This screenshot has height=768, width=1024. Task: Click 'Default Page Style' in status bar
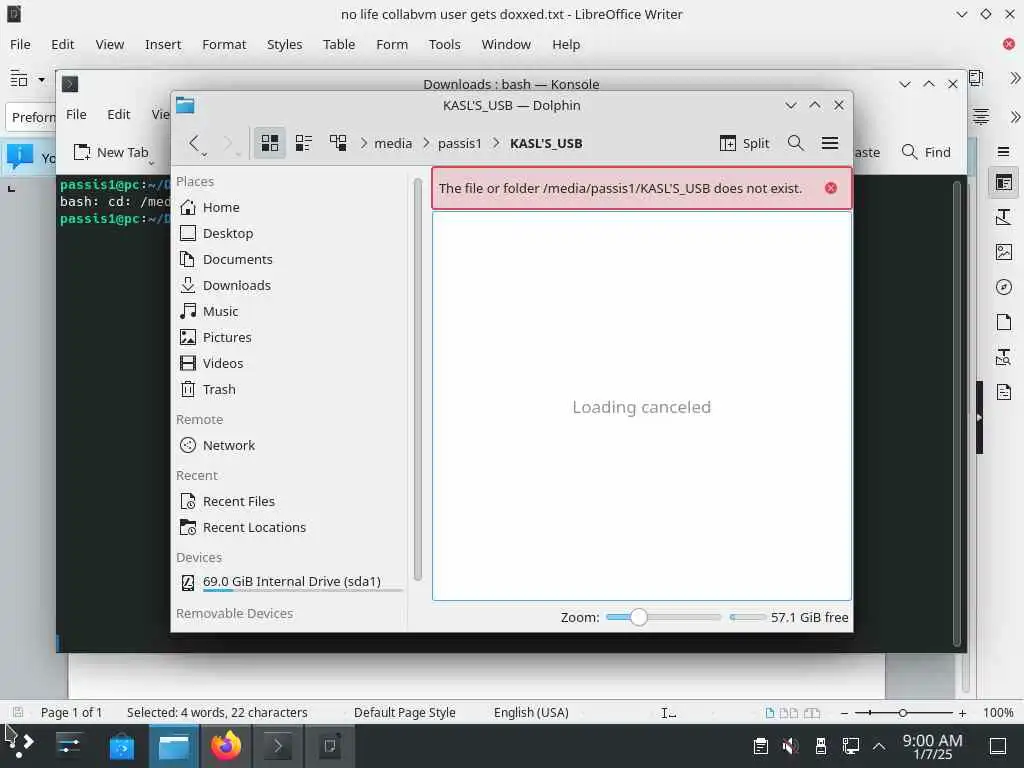click(404, 712)
